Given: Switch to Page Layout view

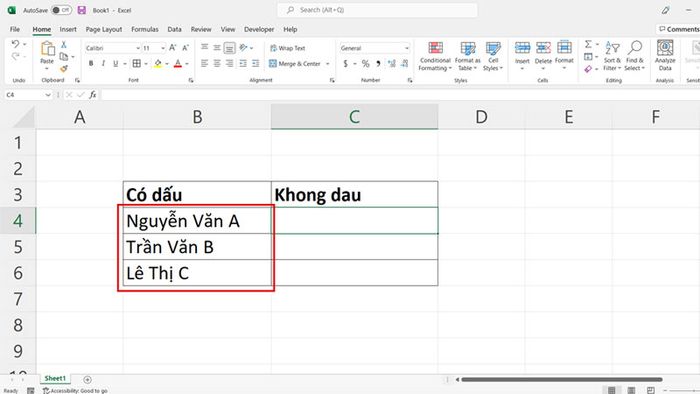Looking at the screenshot, I should [x=631, y=390].
